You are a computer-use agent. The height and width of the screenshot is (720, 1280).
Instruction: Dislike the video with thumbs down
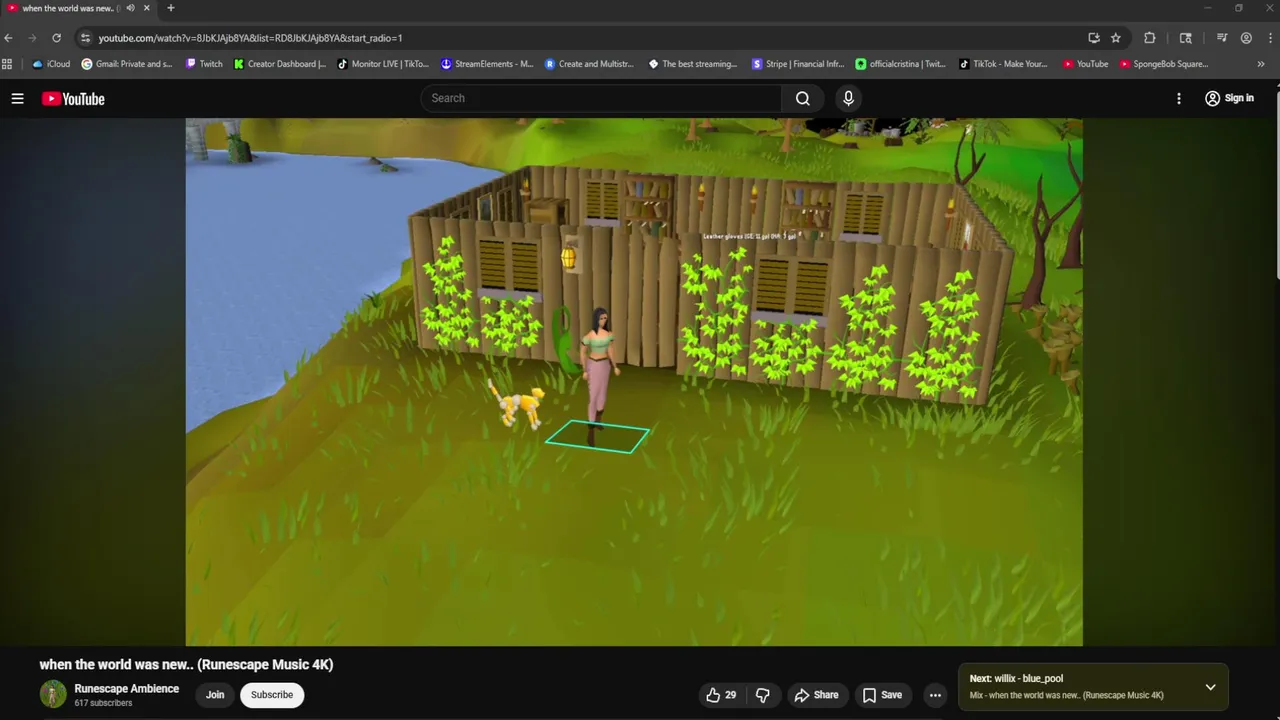763,695
